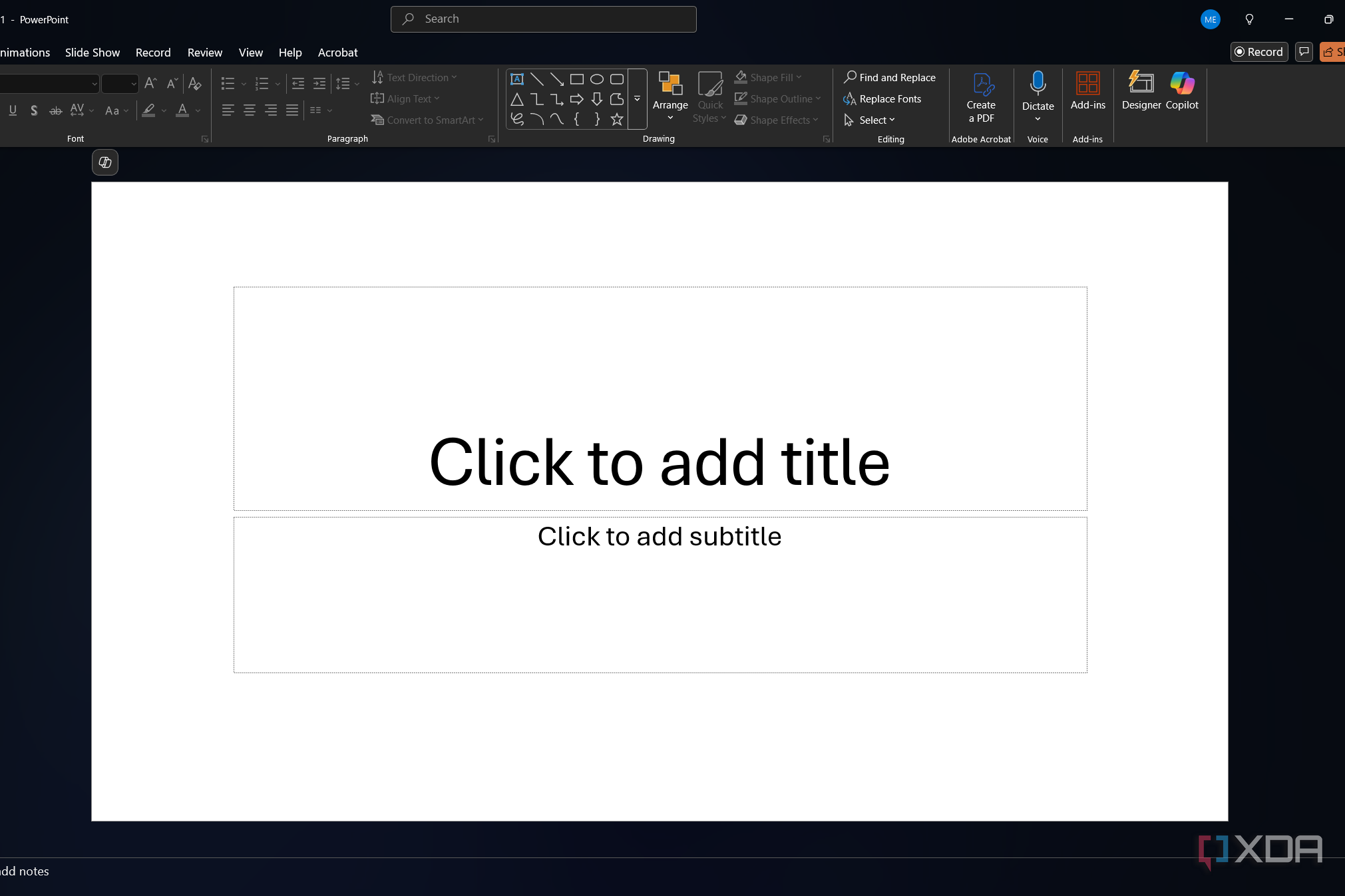Create a PDF with Adobe Acrobat
Screen dimensions: 1345x896
[x=981, y=97]
